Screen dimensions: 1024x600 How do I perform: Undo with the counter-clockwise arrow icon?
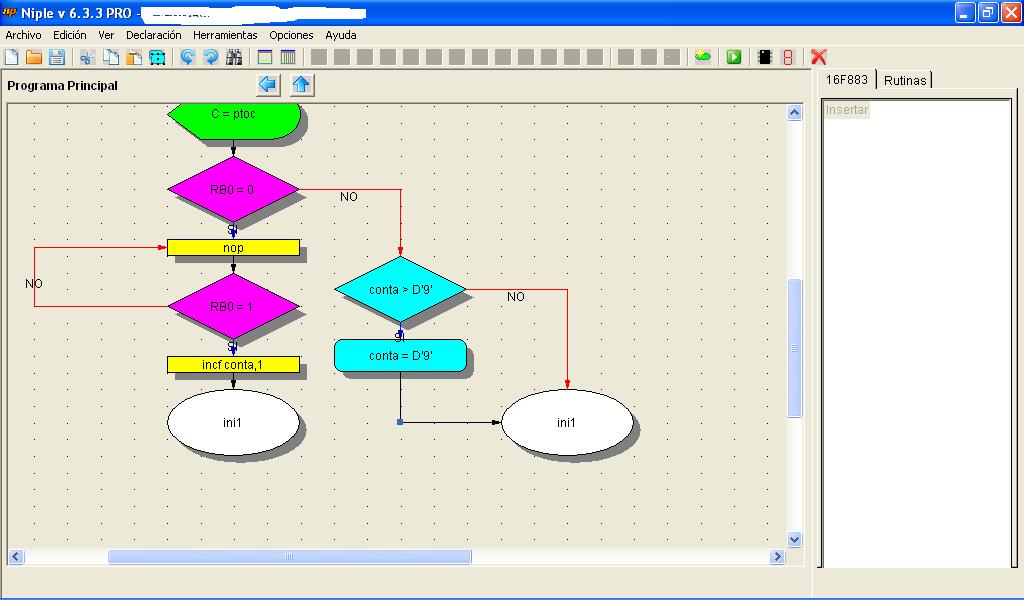tap(187, 57)
